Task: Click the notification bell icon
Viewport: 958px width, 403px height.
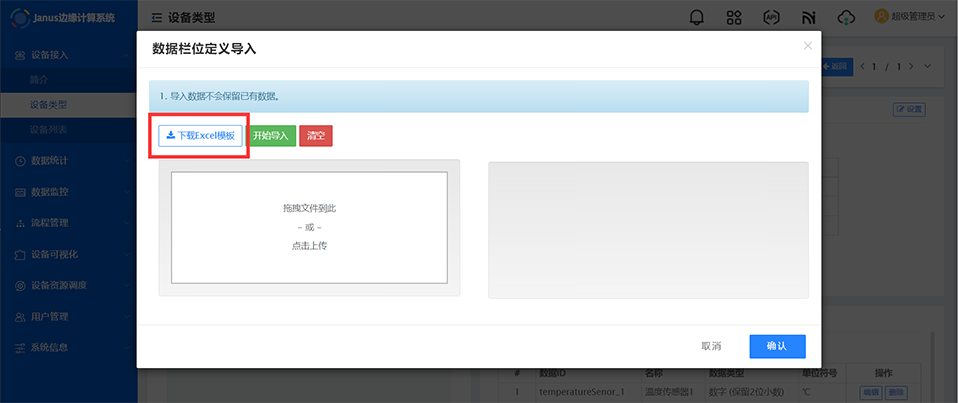Action: click(697, 17)
